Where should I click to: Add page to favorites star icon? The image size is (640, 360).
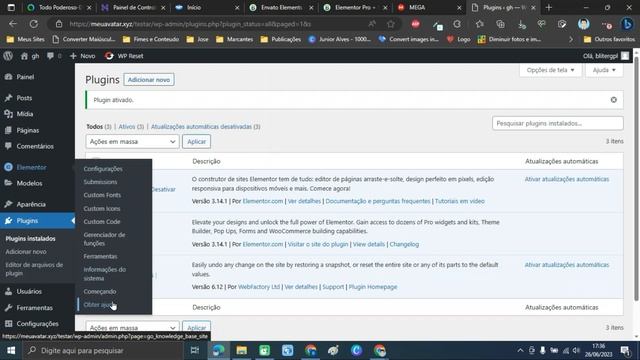tap(391, 24)
